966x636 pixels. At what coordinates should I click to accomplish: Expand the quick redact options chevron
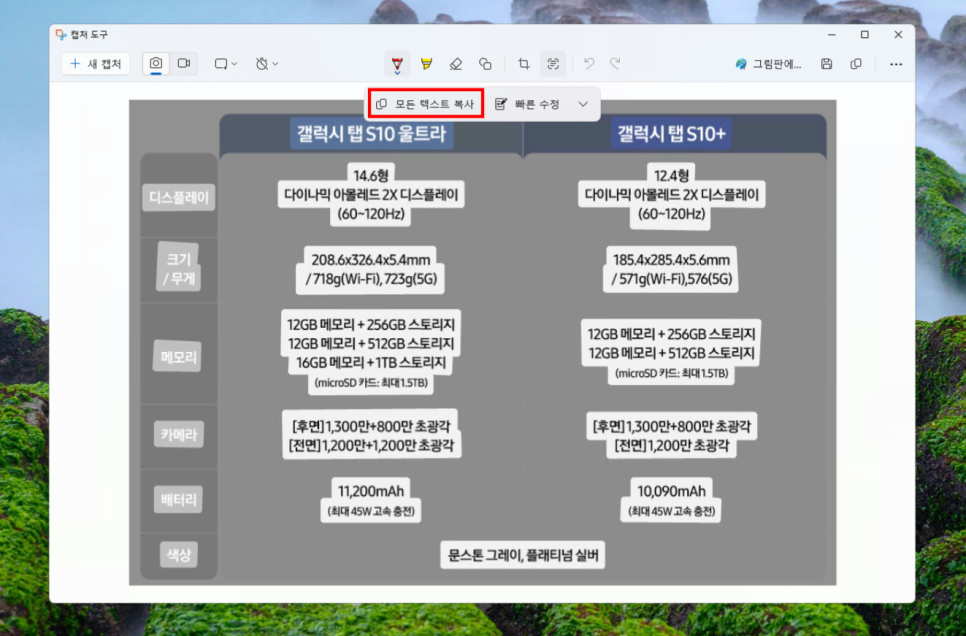[x=583, y=104]
